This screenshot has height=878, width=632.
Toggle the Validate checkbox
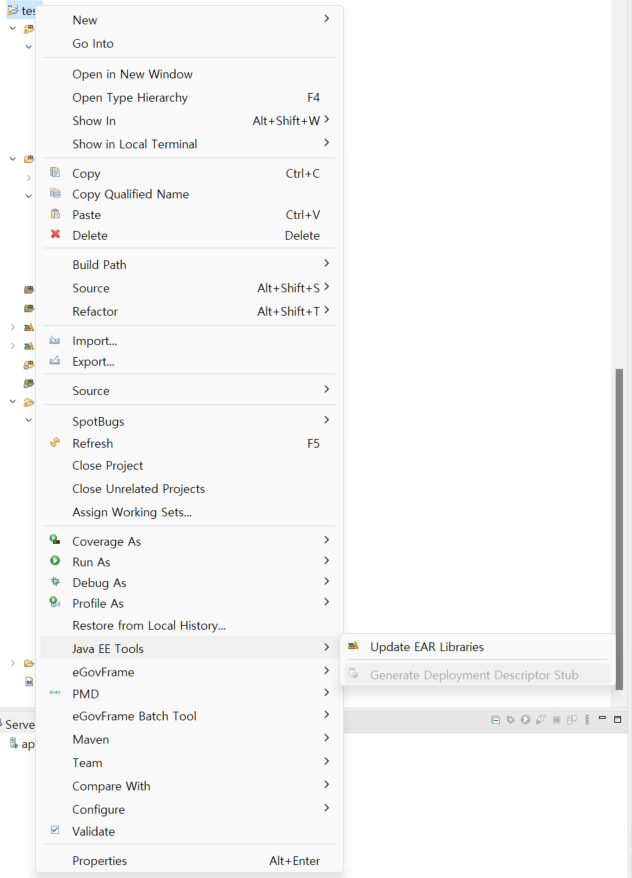[x=54, y=831]
